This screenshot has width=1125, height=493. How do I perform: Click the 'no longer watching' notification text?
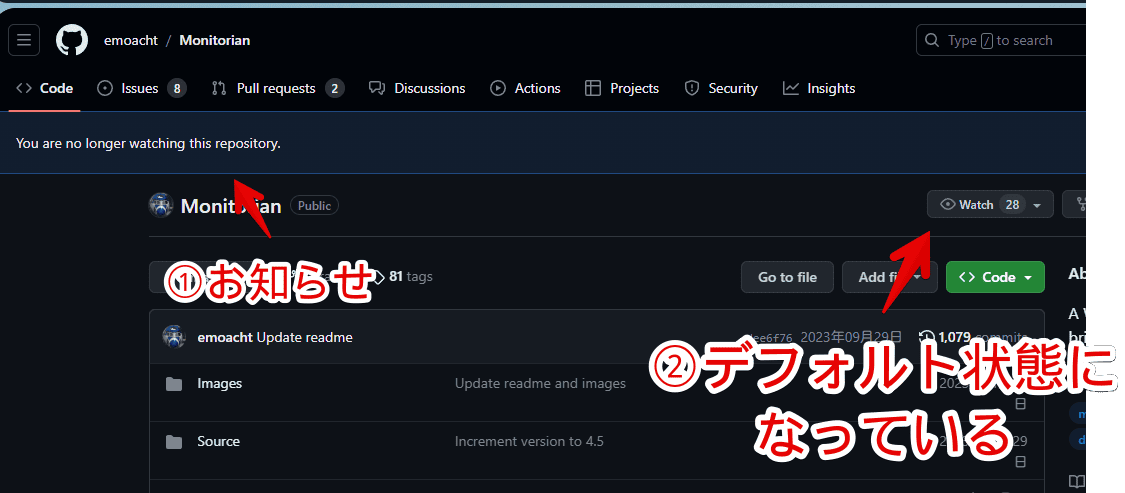[x=149, y=144]
